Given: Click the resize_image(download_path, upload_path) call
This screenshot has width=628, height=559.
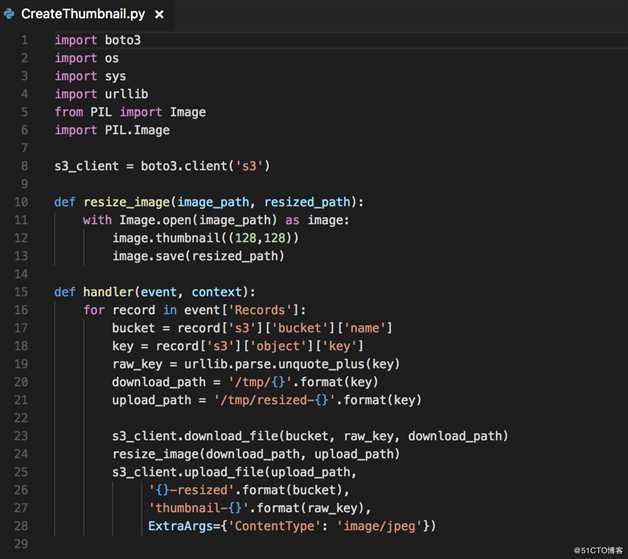Looking at the screenshot, I should click(256, 454).
